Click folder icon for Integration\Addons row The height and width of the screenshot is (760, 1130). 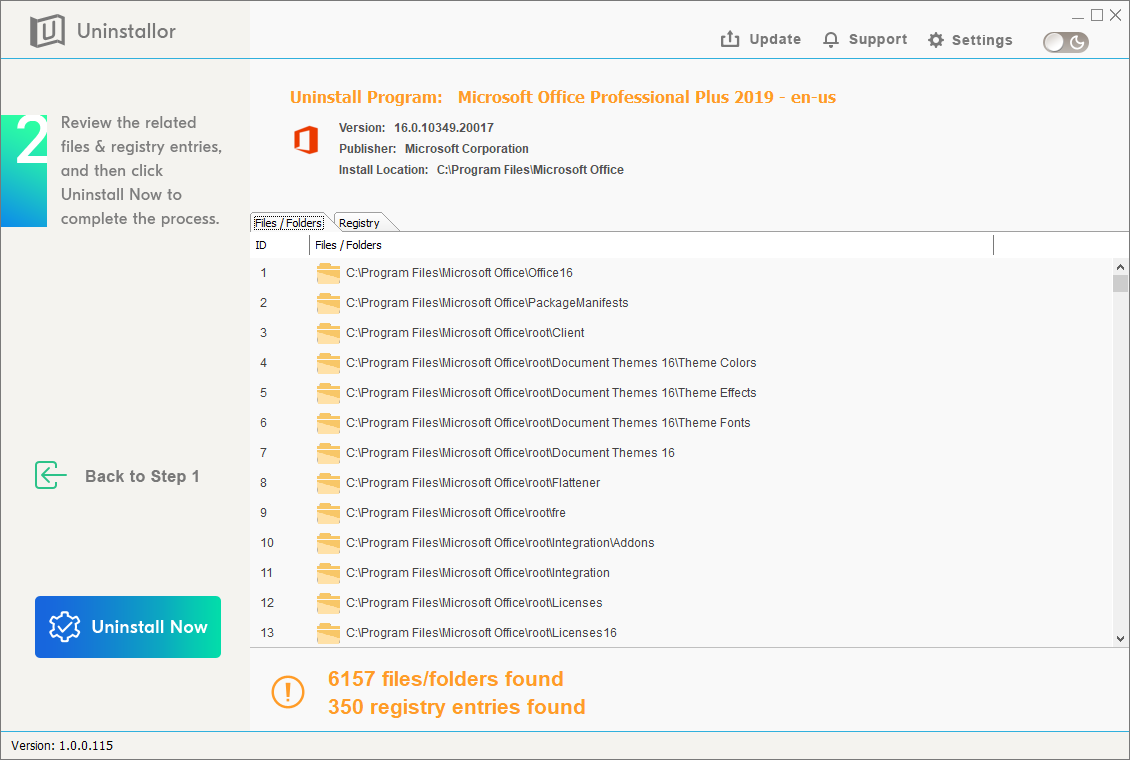(328, 543)
